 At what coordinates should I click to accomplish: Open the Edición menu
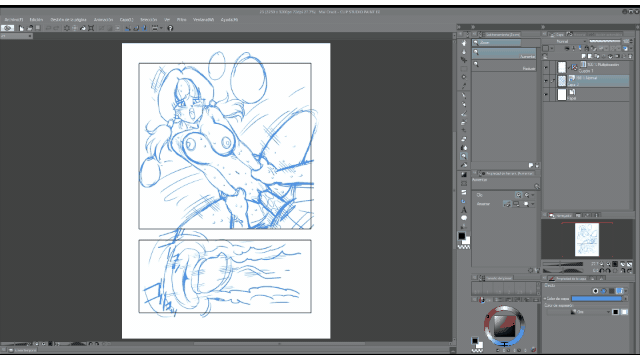click(36, 20)
